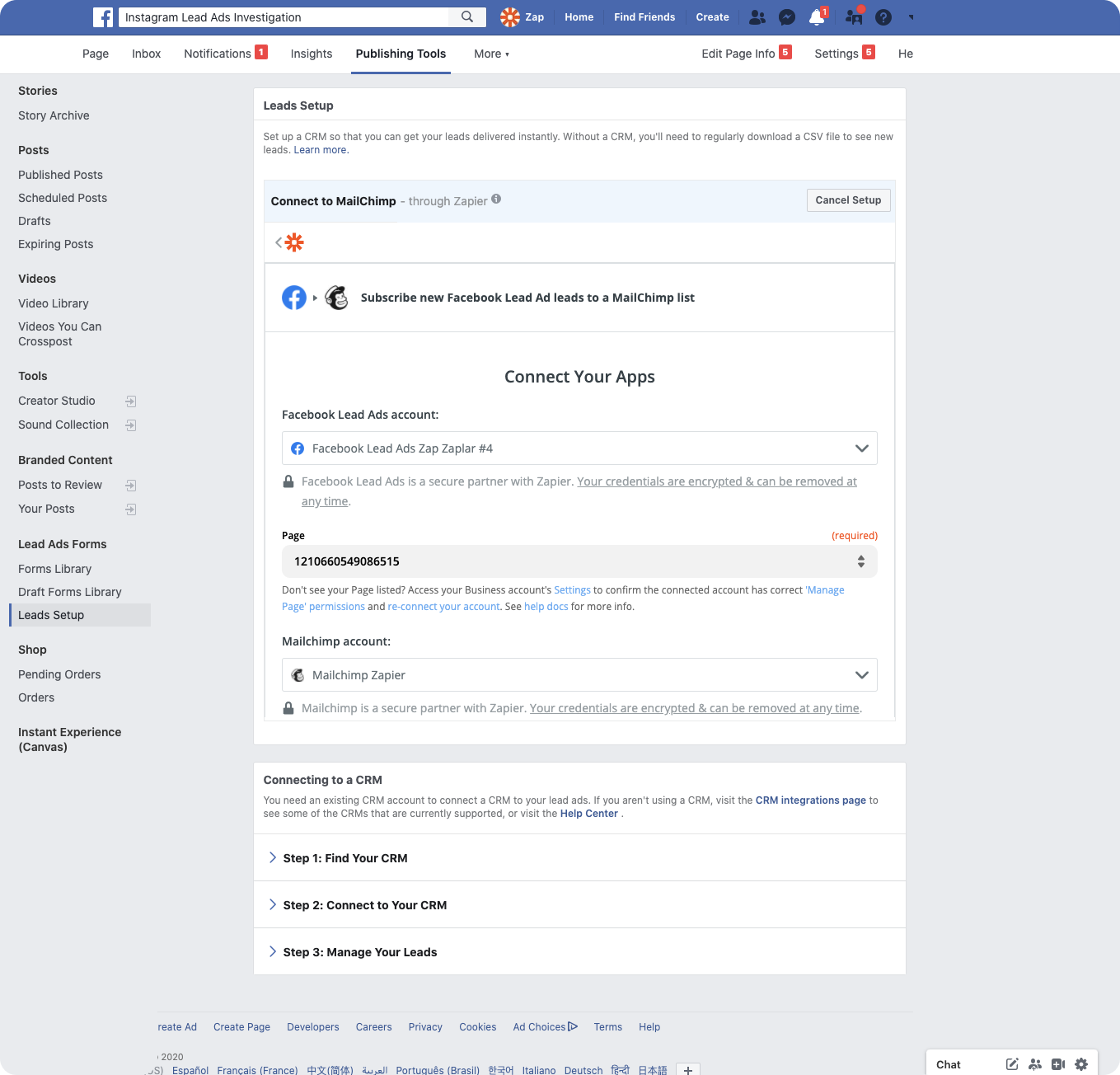
Task: Open account menu dropdown arrow
Action: click(x=911, y=17)
